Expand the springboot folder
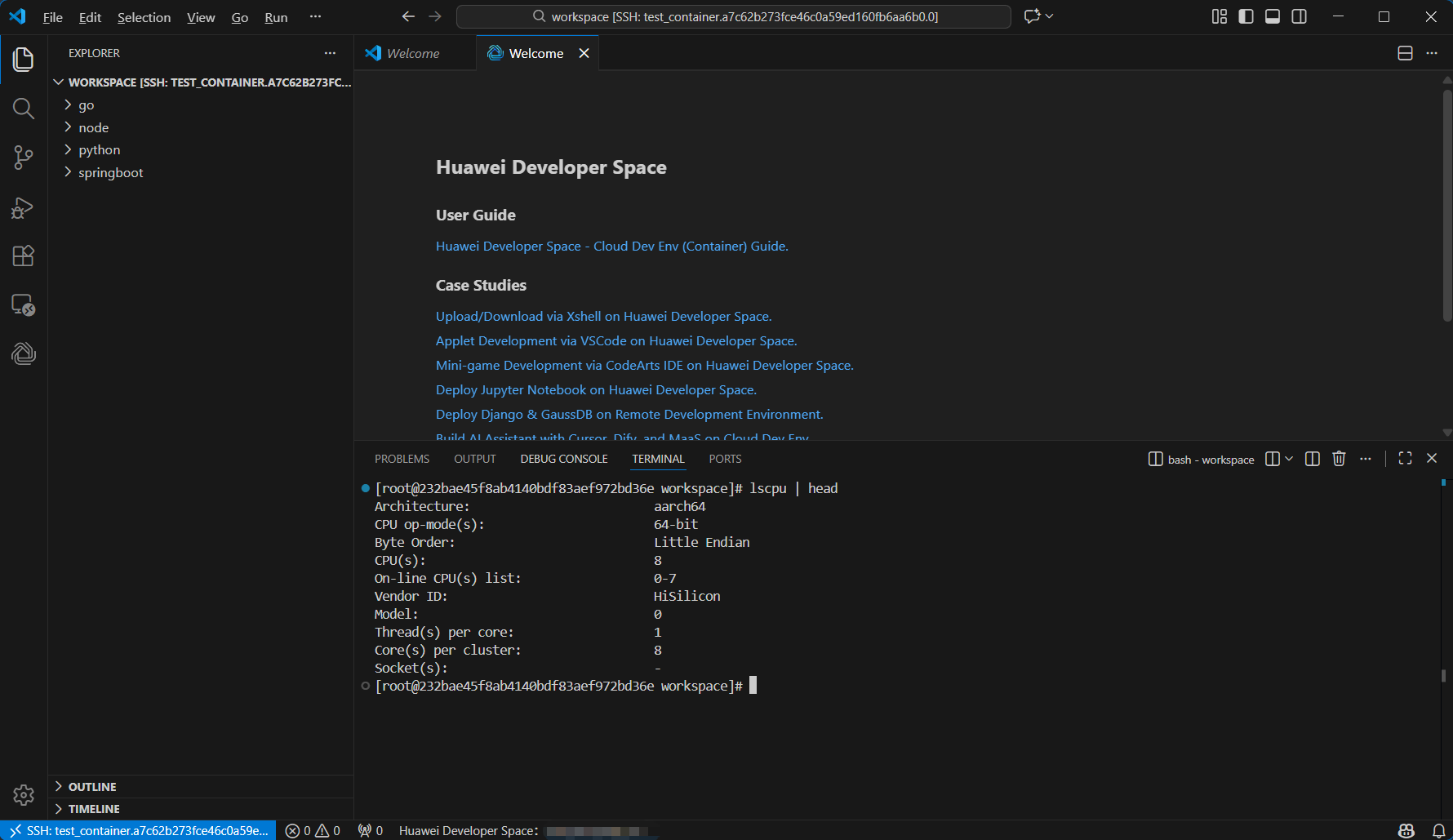 click(201, 172)
